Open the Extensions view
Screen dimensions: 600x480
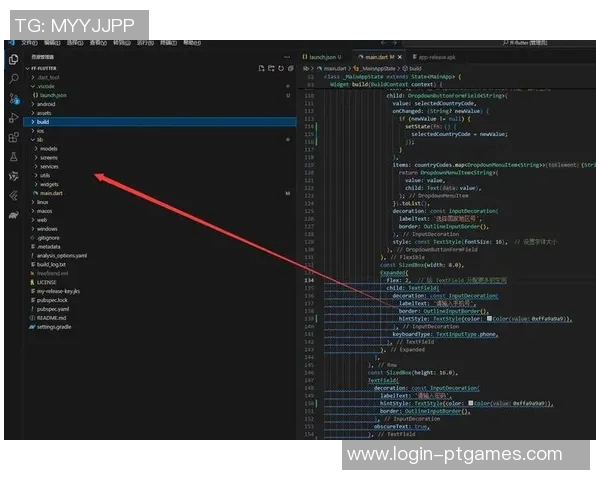pyautogui.click(x=13, y=137)
